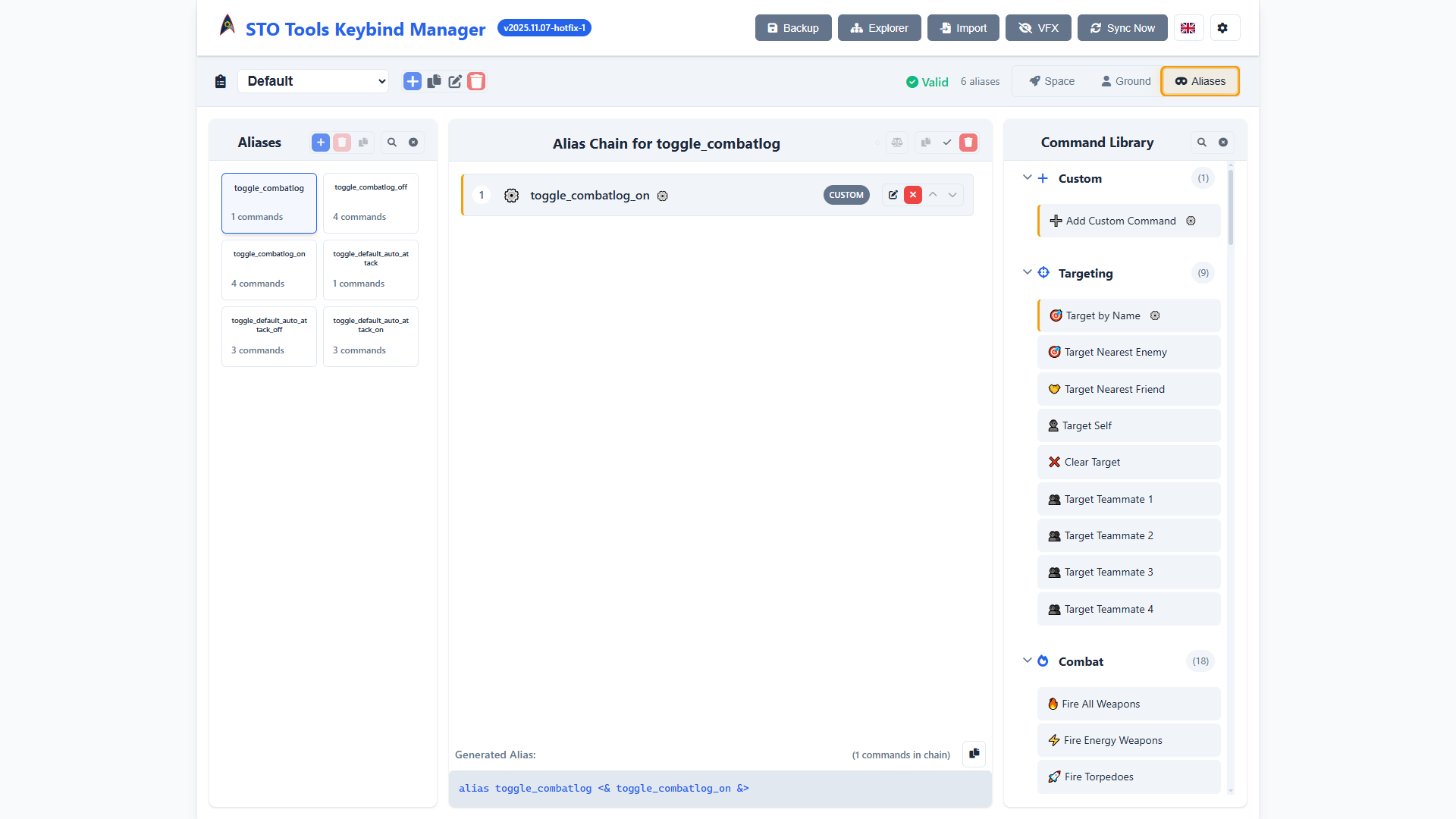Viewport: 1456px width, 819px height.
Task: Click the gear icon next to toggle_combatlog_on
Action: (x=663, y=196)
